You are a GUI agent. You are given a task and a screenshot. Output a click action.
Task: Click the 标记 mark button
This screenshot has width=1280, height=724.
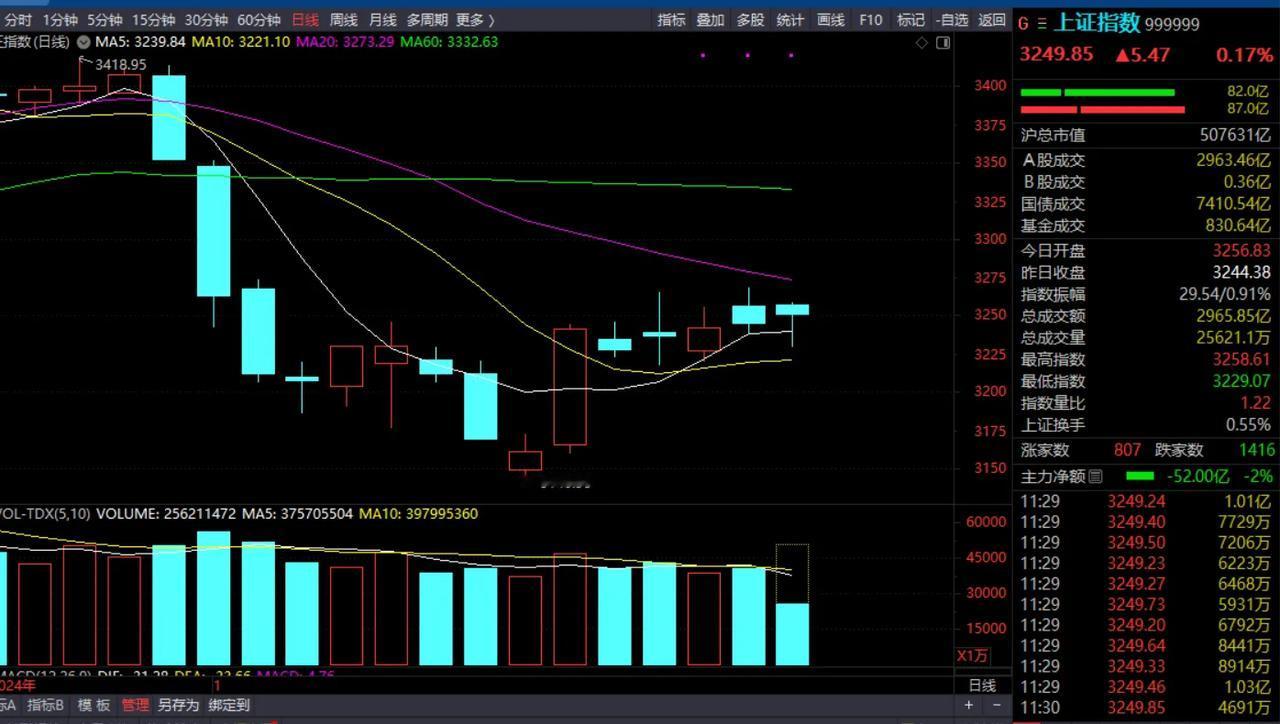(x=911, y=20)
